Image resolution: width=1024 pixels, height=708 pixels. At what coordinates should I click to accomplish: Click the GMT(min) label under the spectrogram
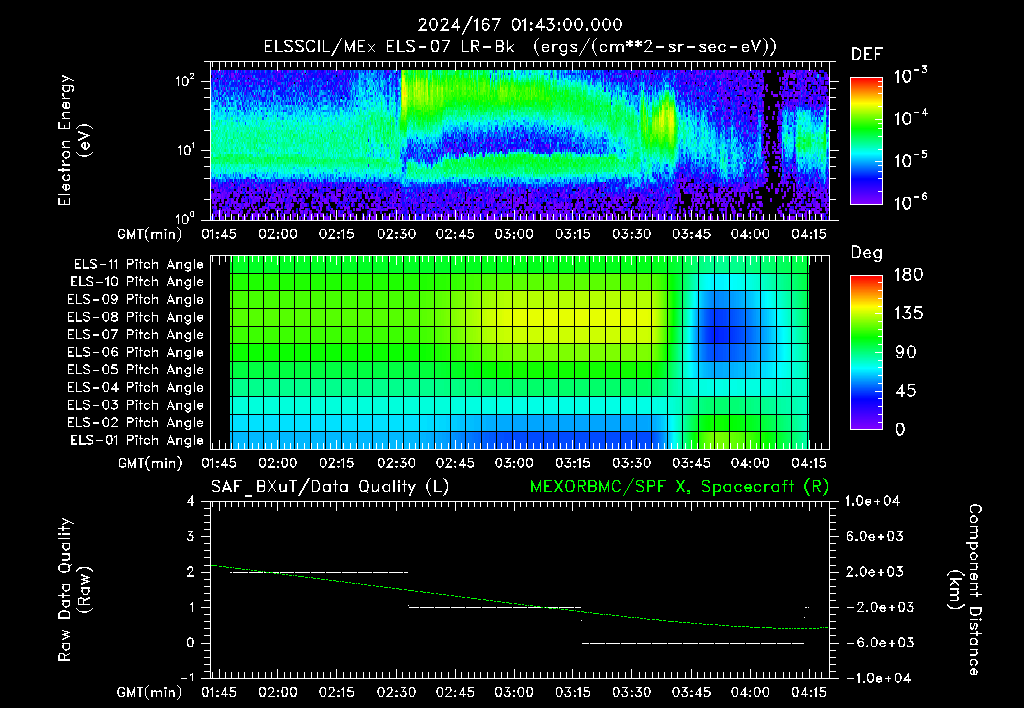coord(150,234)
